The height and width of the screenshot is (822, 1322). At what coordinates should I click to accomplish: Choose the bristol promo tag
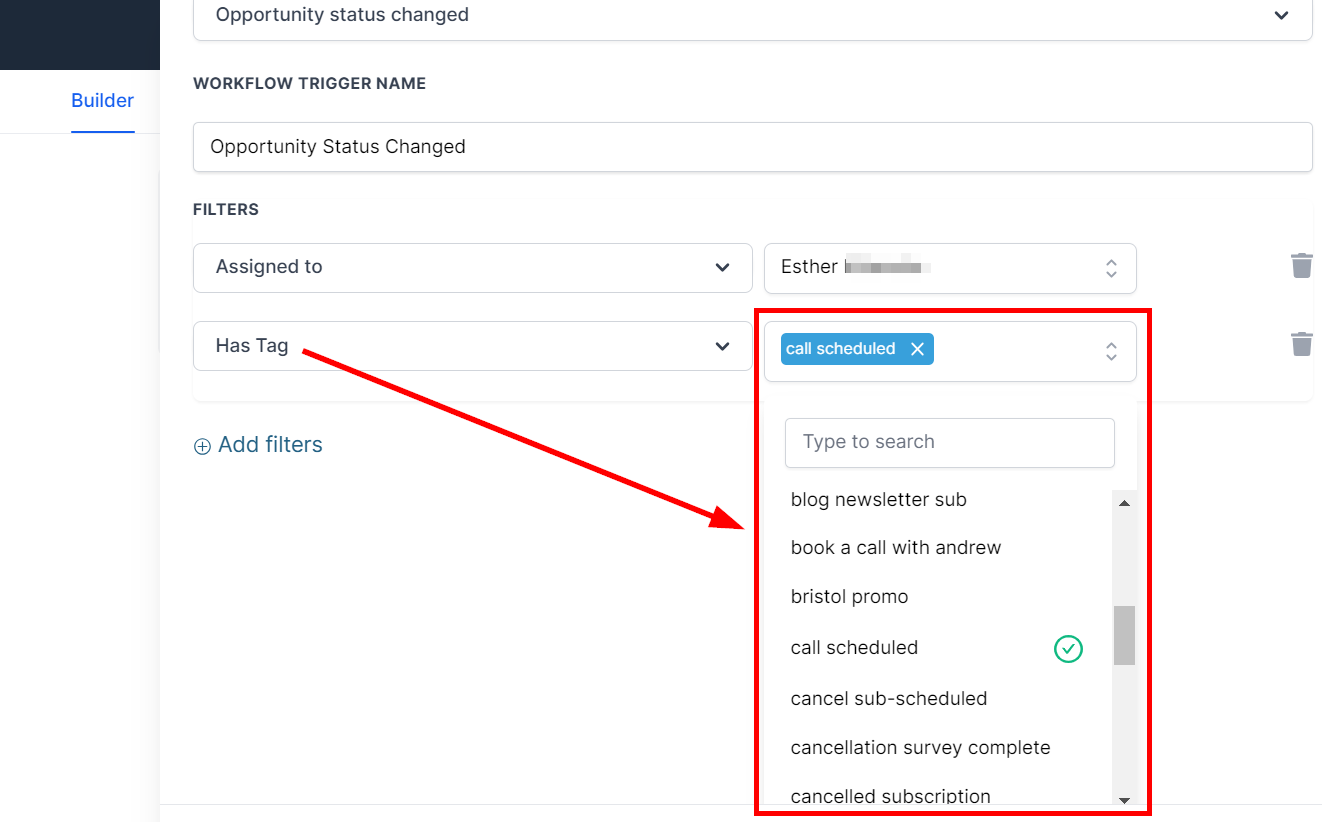point(849,597)
